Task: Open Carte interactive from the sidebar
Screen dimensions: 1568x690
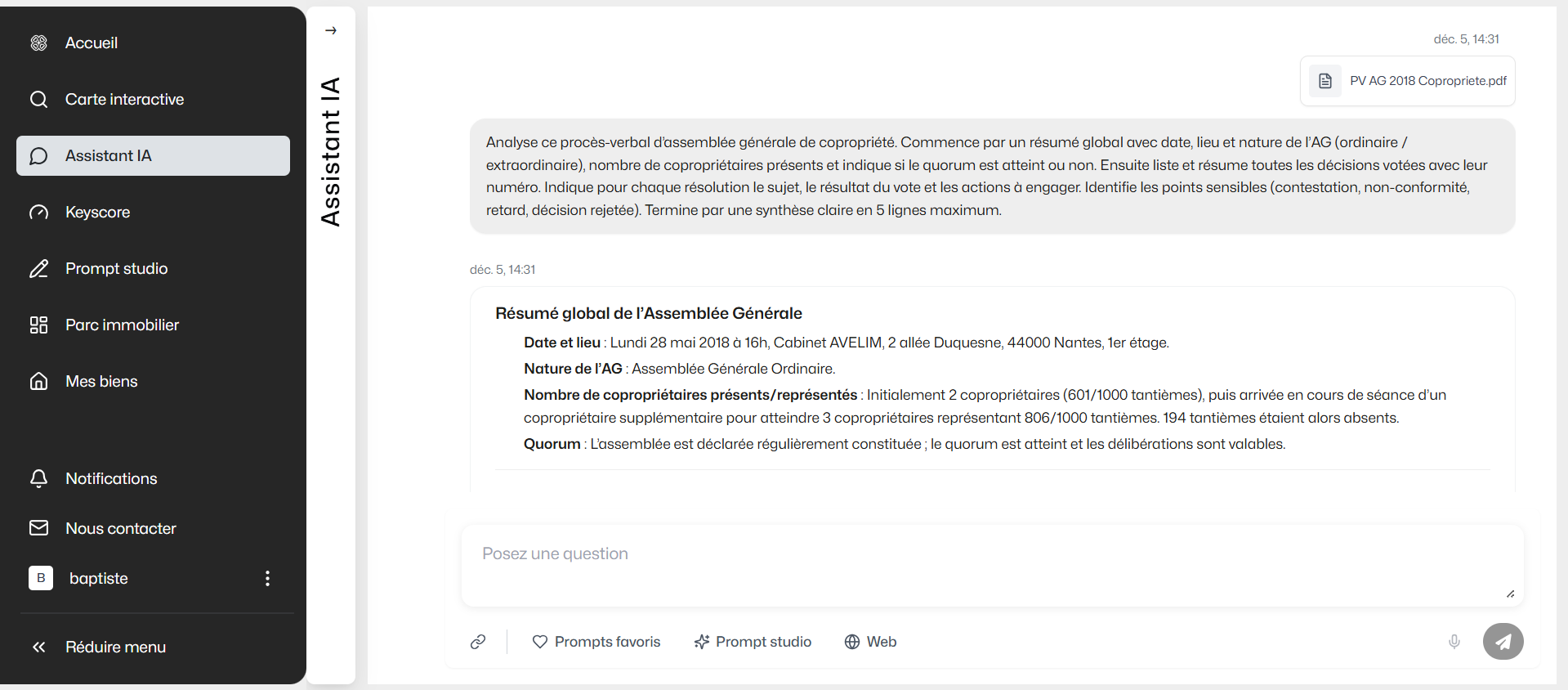Action: (x=124, y=100)
